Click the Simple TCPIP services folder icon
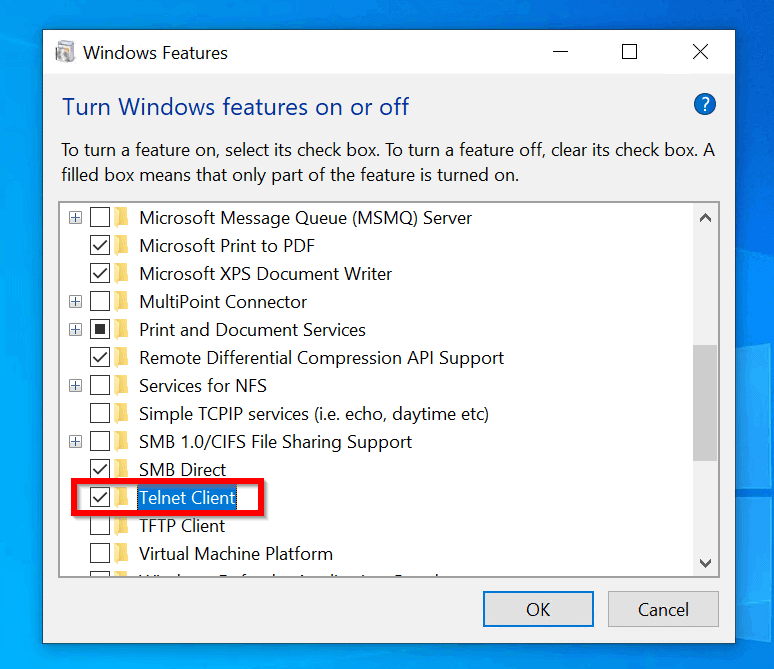This screenshot has height=669, width=774. click(x=121, y=413)
